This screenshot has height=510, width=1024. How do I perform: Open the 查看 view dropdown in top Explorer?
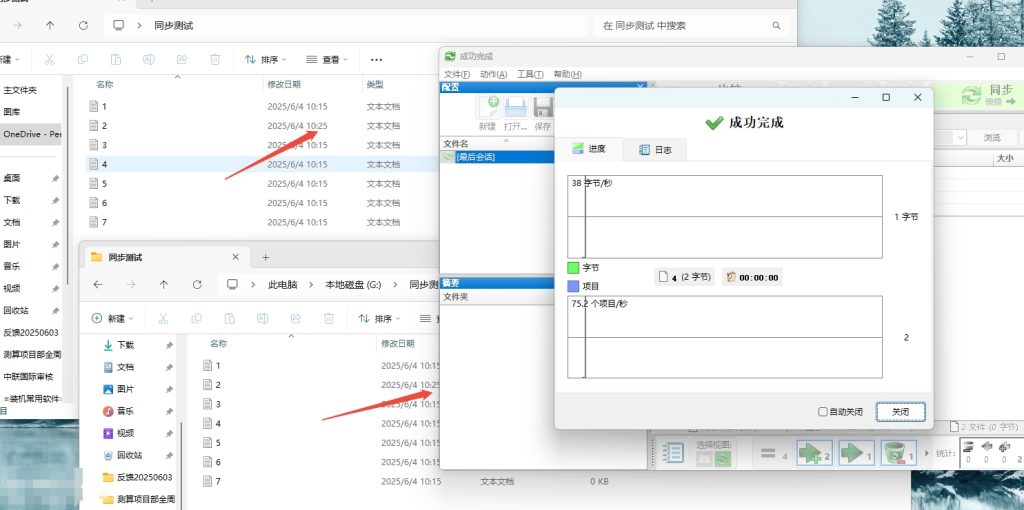[x=327, y=60]
